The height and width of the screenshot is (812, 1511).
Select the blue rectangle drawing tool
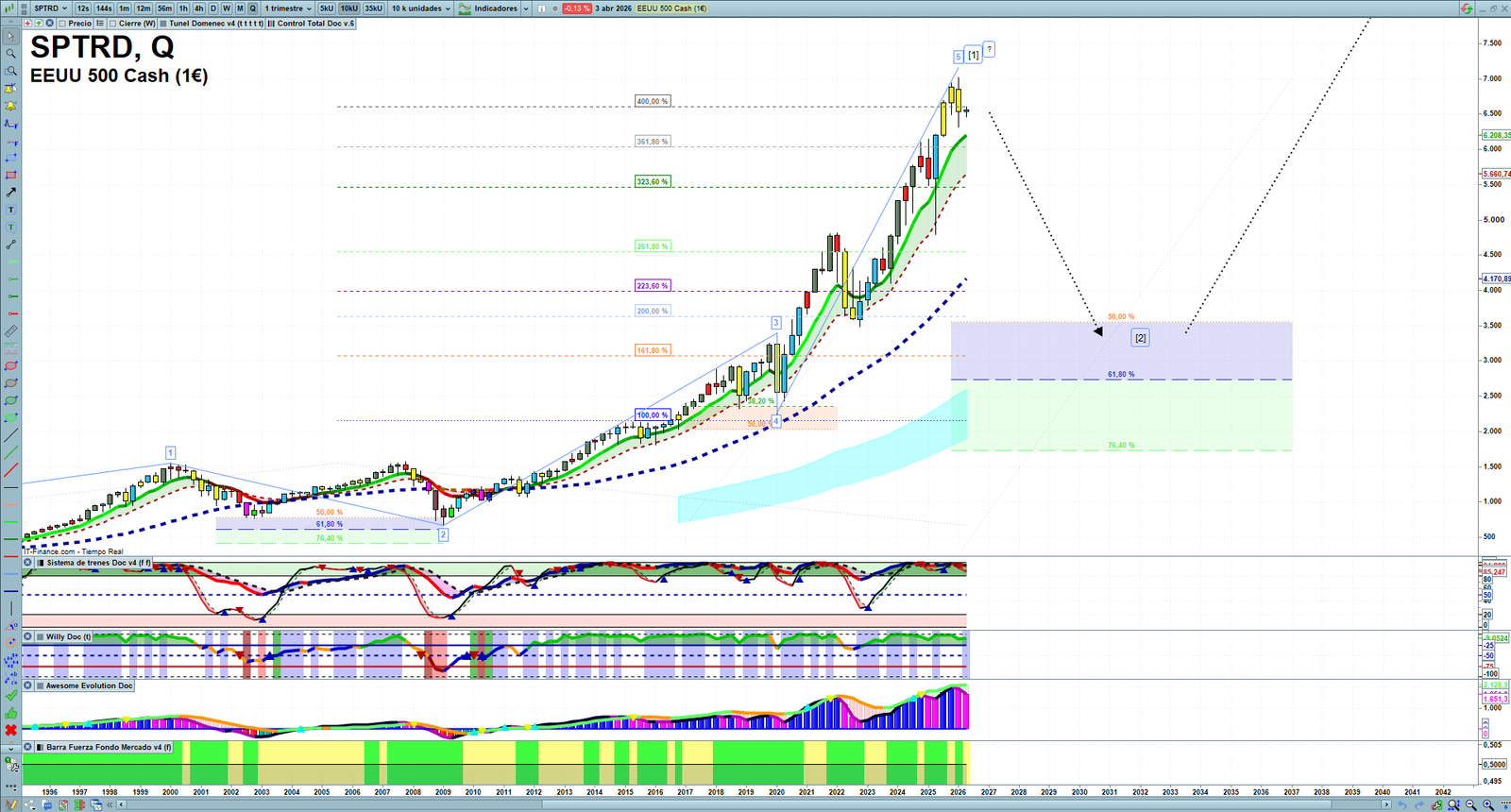click(x=10, y=158)
